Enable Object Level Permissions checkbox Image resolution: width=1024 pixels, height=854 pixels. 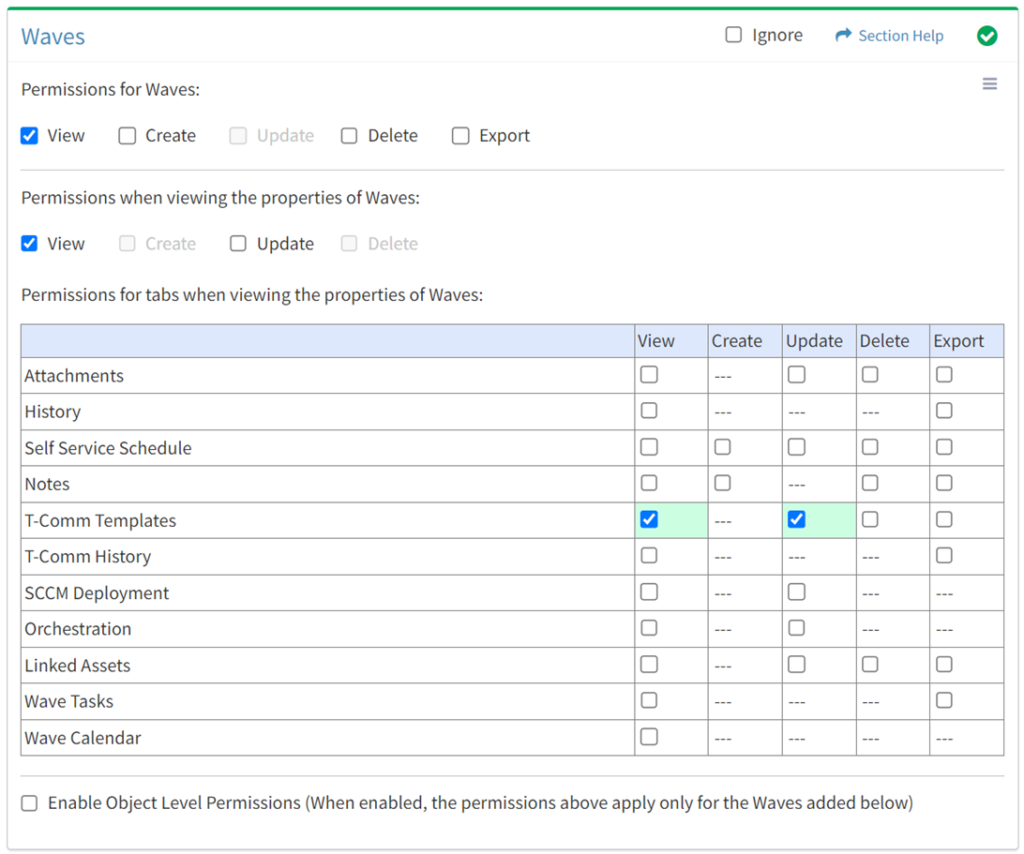click(x=30, y=803)
